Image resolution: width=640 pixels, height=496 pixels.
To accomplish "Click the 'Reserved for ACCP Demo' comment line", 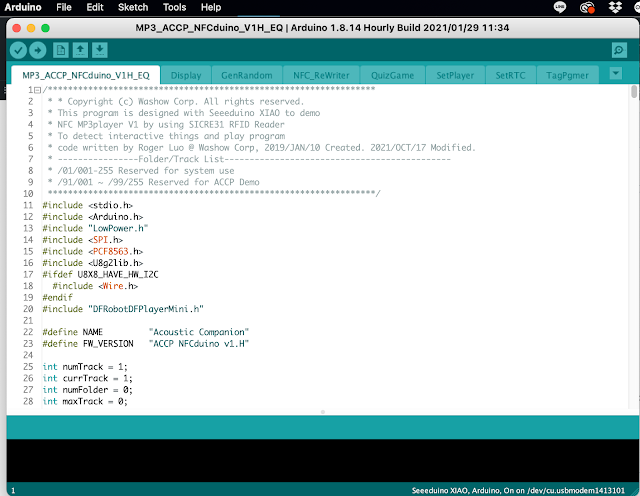I will click(x=153, y=182).
